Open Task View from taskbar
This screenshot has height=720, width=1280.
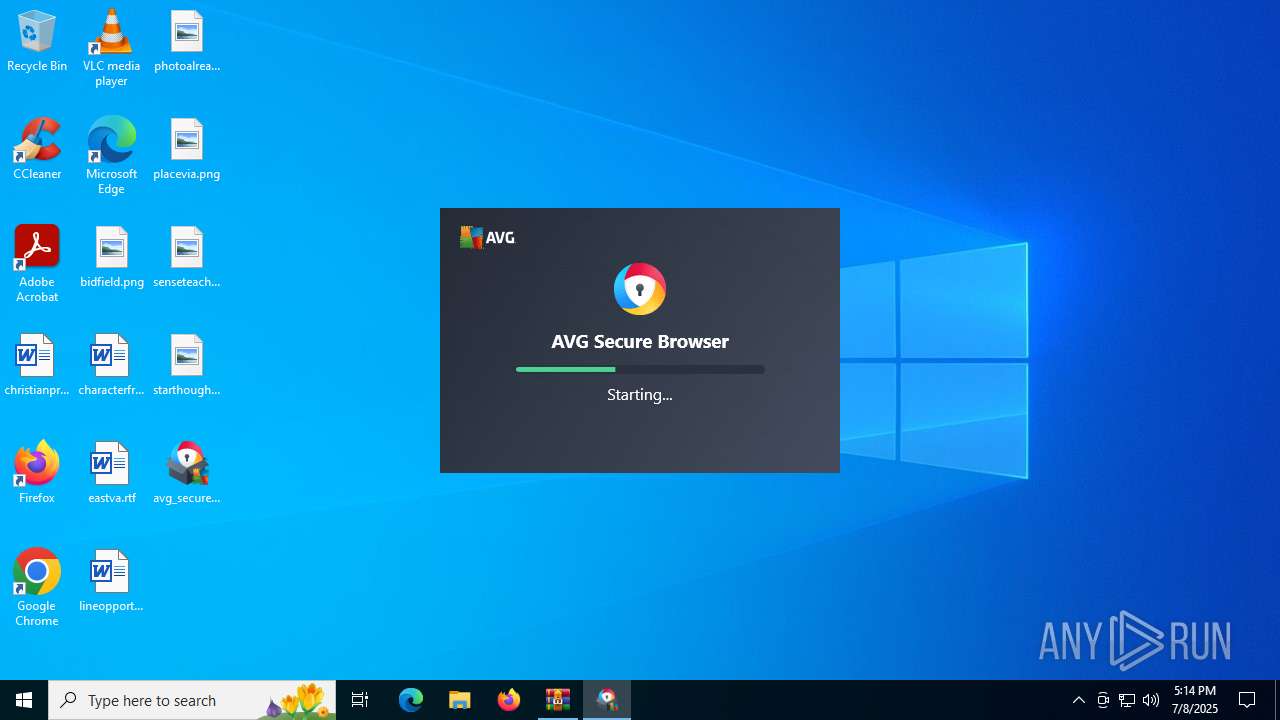360,700
